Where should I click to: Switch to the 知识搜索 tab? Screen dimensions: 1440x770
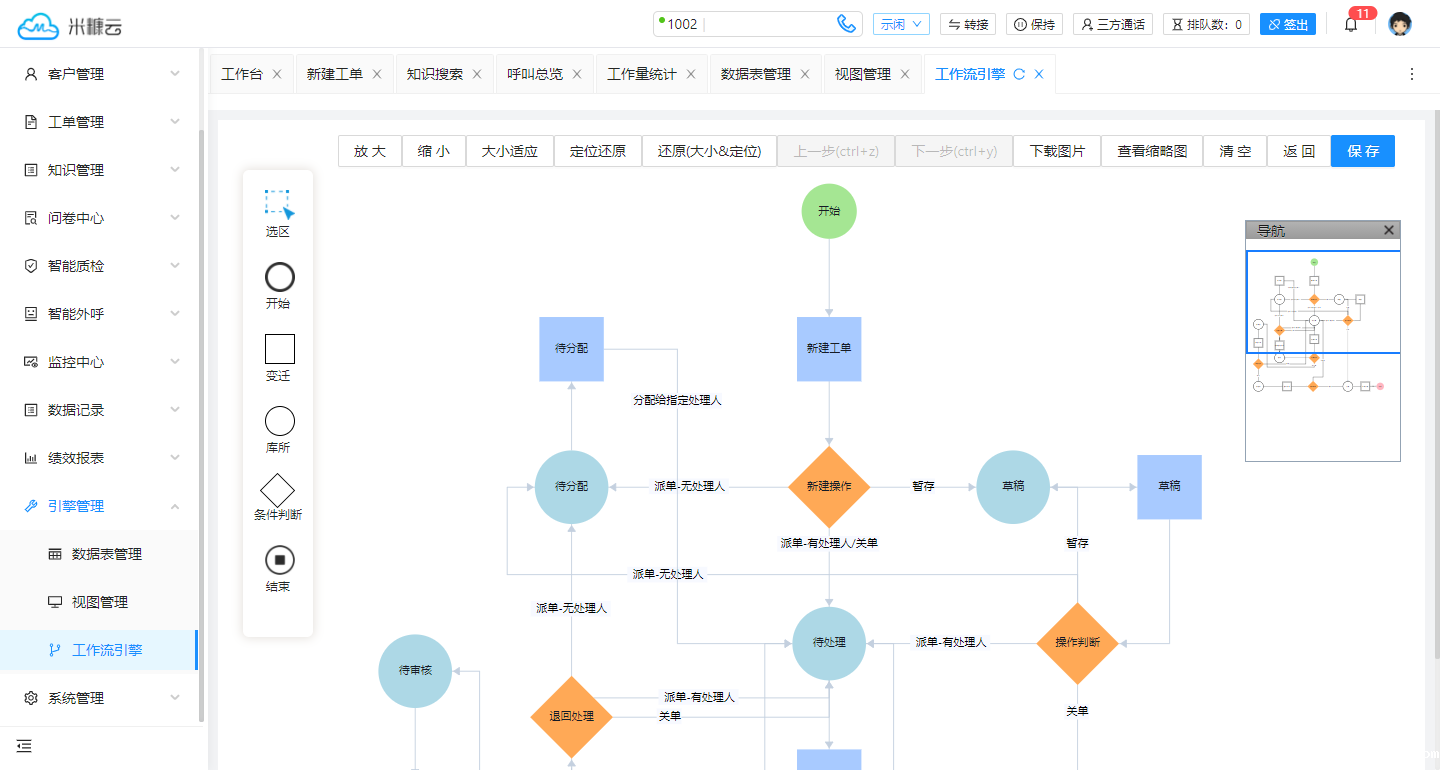435,74
